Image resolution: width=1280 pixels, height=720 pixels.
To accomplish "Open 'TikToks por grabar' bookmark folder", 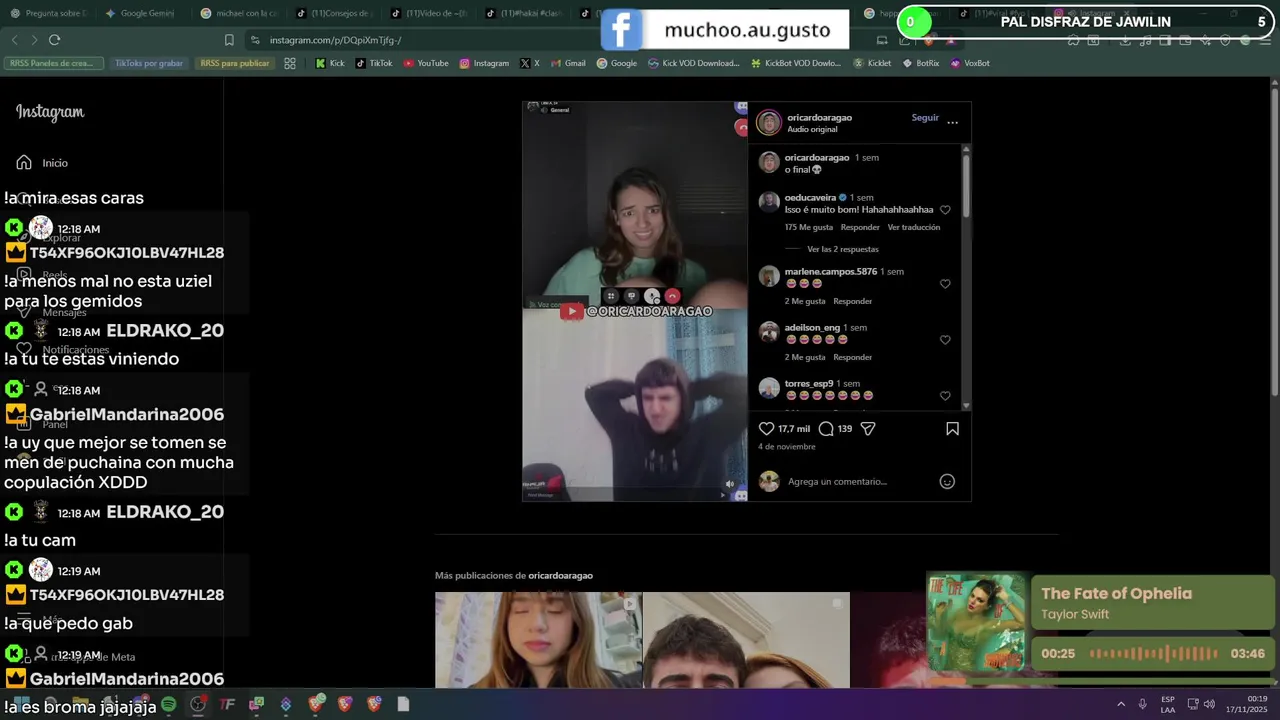I will [x=149, y=63].
